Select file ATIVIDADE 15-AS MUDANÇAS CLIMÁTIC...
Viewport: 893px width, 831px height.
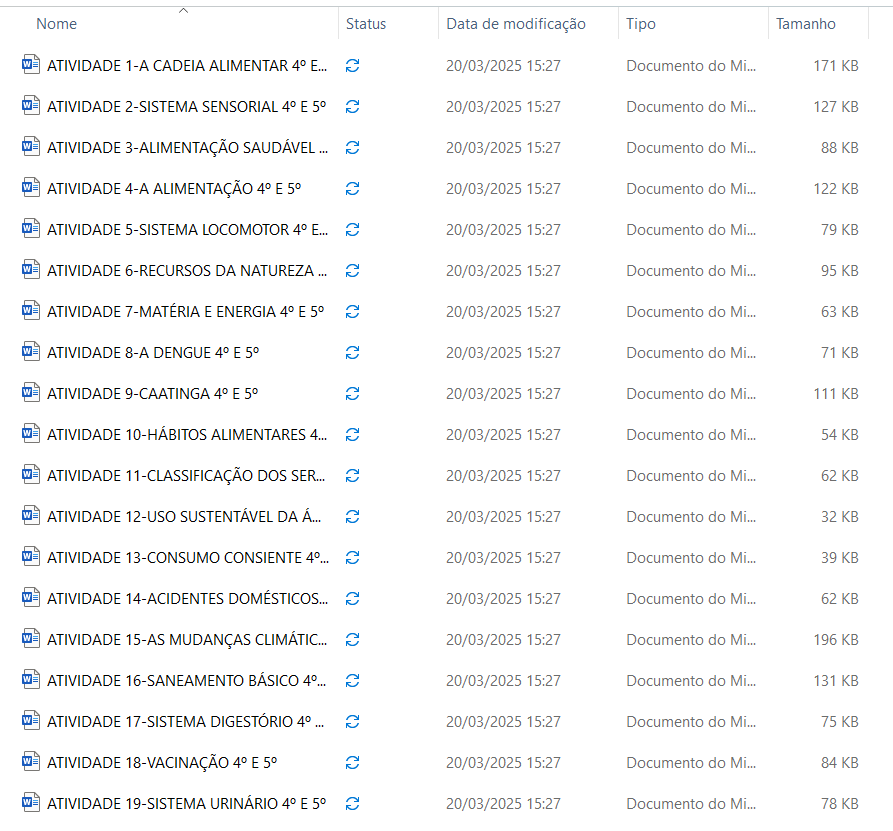[x=187, y=640]
